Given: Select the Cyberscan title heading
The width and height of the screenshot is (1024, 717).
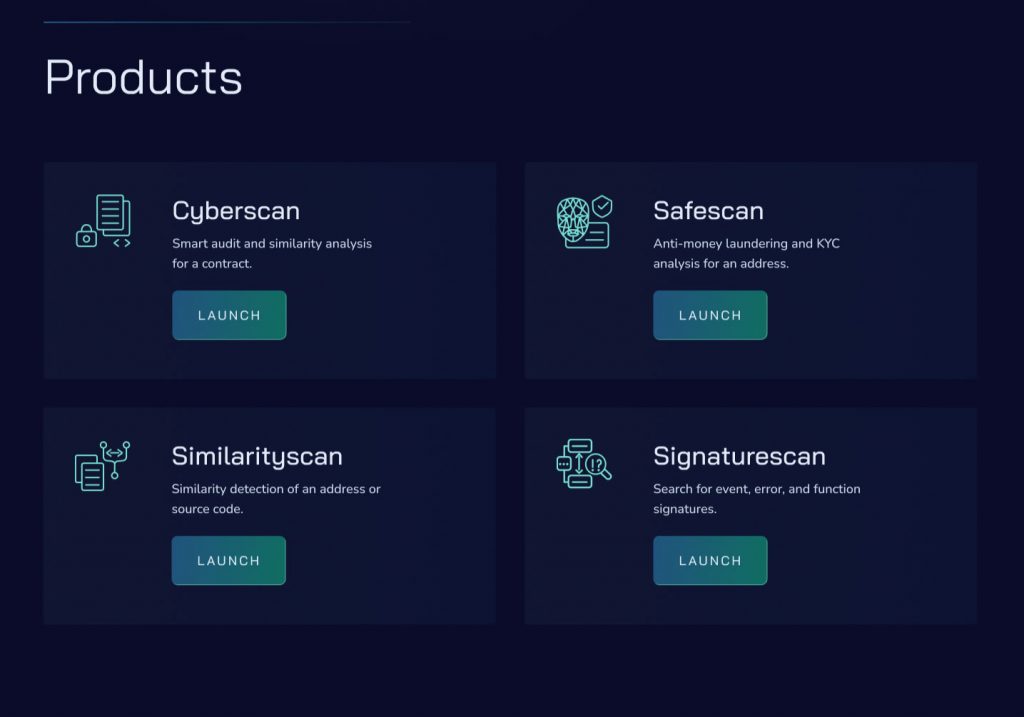Looking at the screenshot, I should click(x=236, y=212).
